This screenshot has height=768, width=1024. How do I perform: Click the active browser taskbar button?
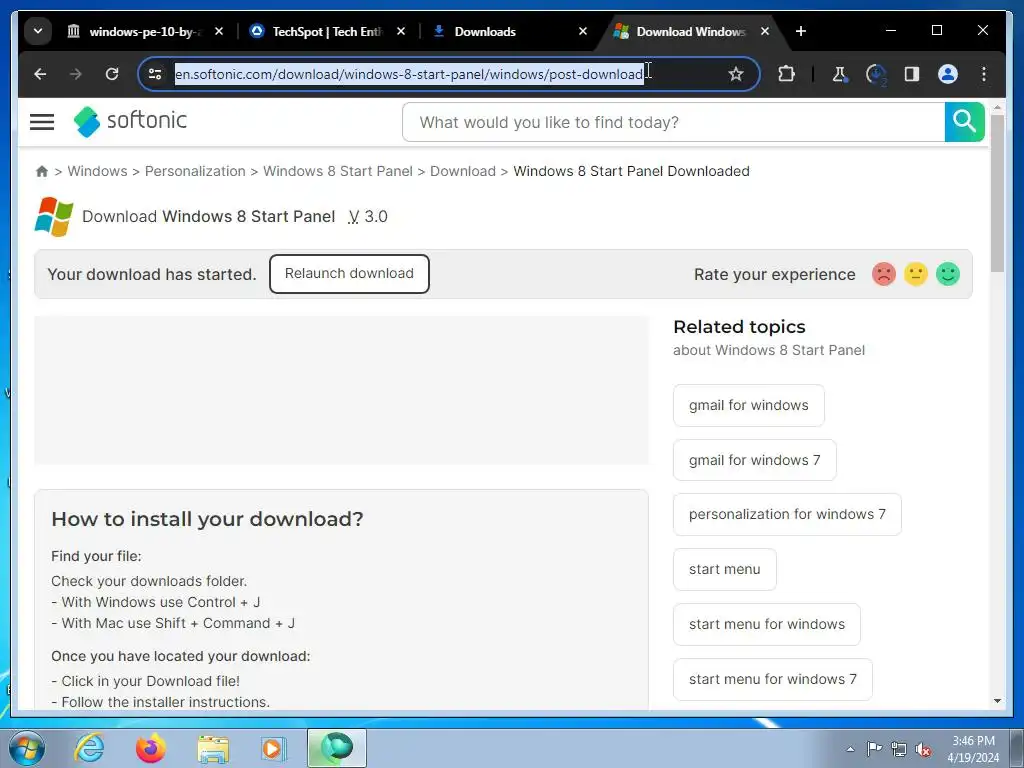pyautogui.click(x=337, y=748)
